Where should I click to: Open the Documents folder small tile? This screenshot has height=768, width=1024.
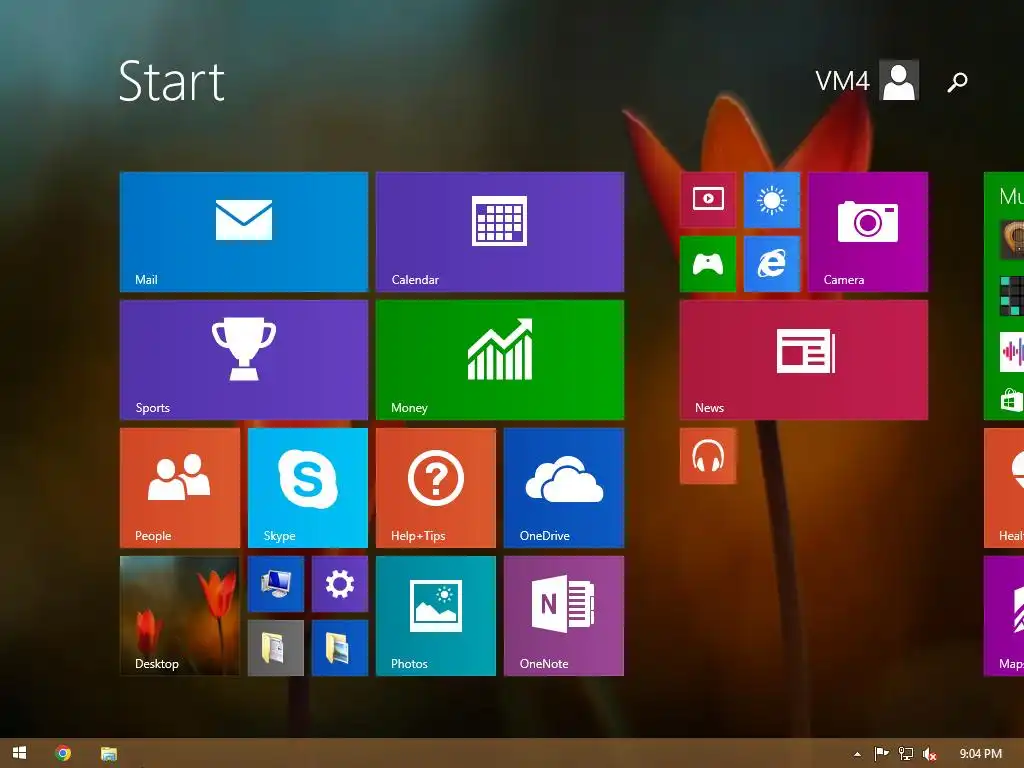(x=276, y=648)
